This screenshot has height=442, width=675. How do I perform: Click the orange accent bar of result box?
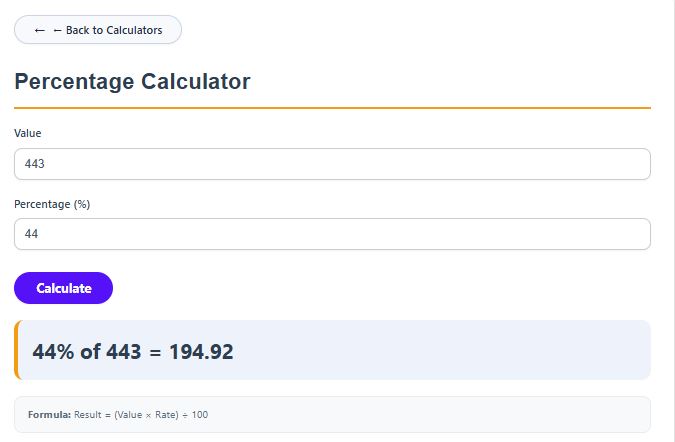(16, 350)
